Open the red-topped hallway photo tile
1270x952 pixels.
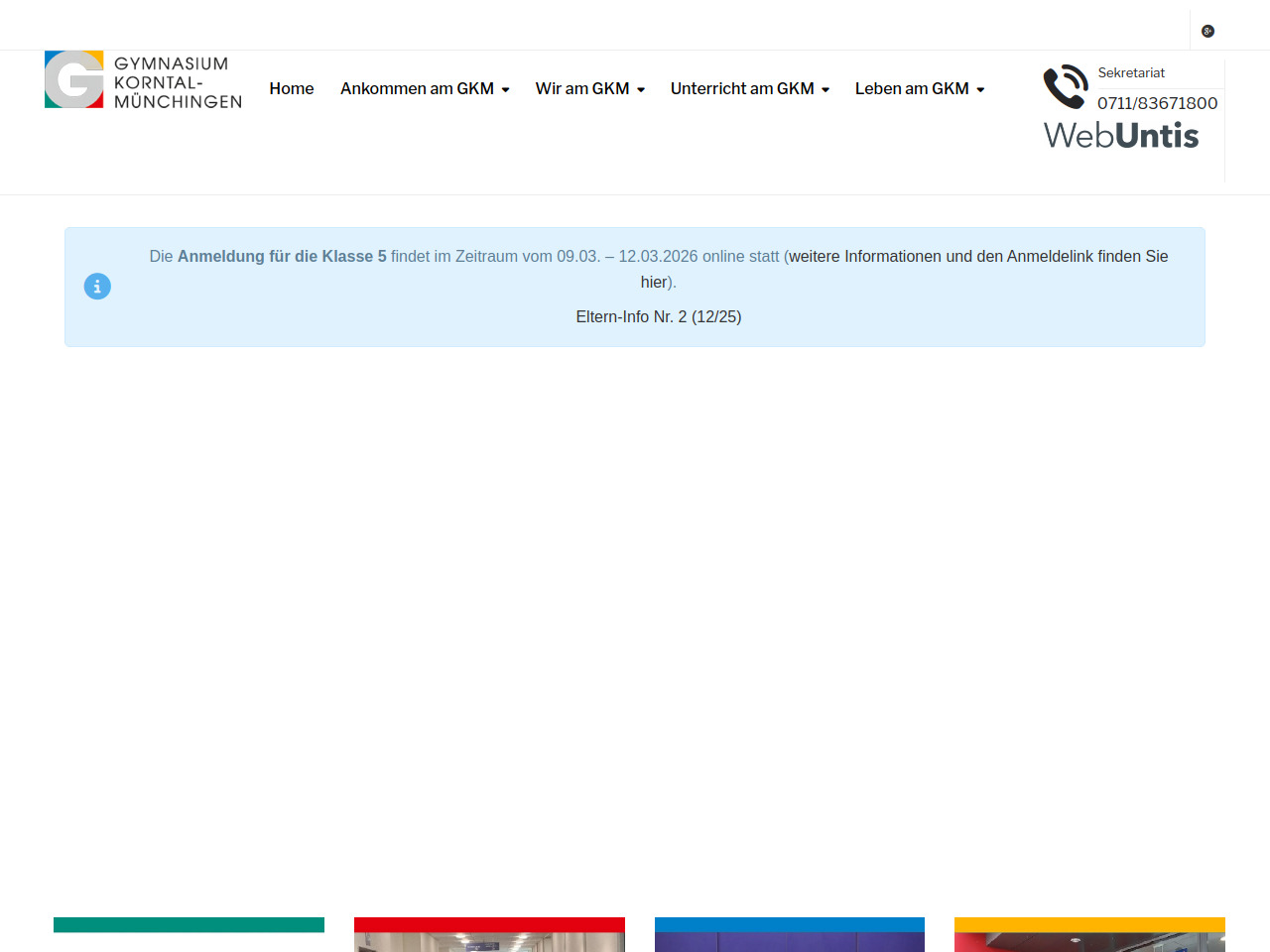point(489,937)
